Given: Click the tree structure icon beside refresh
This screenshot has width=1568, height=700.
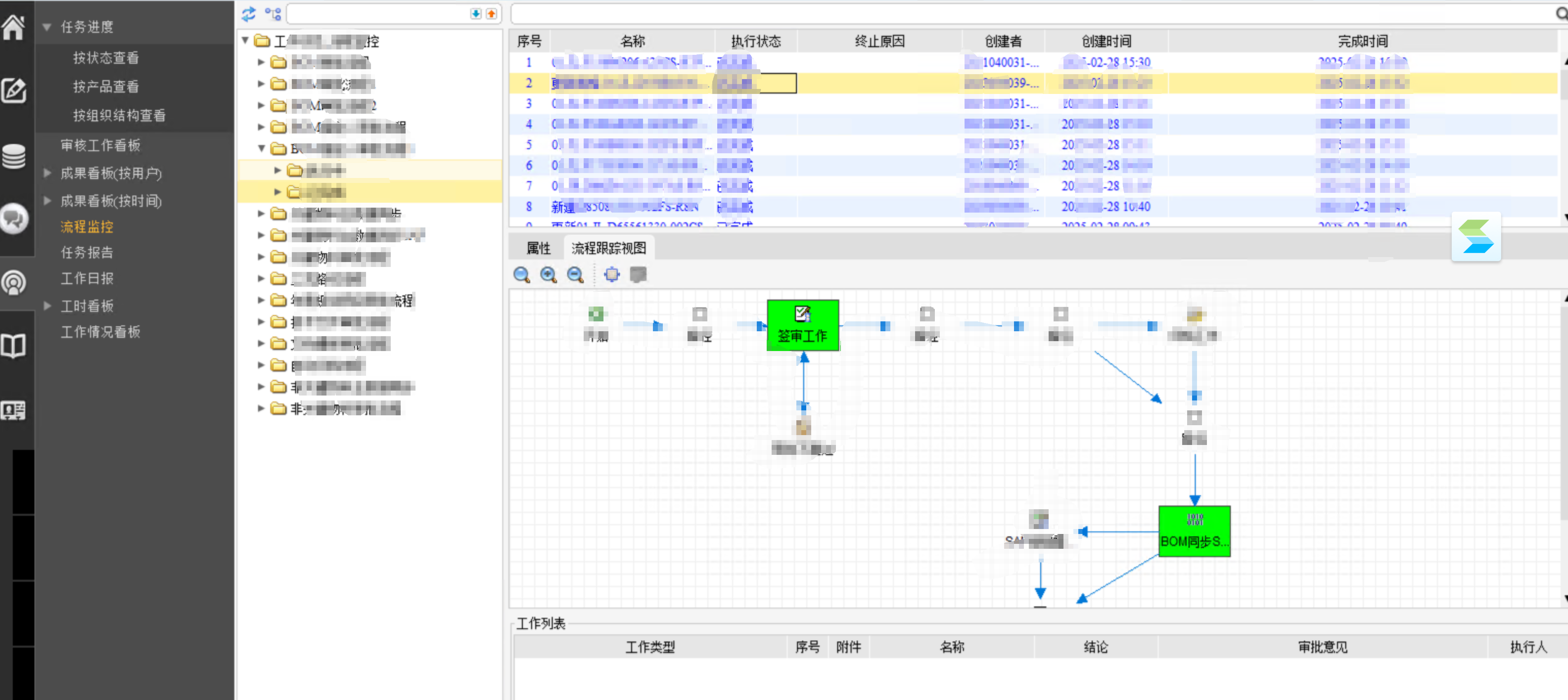Looking at the screenshot, I should point(273,13).
